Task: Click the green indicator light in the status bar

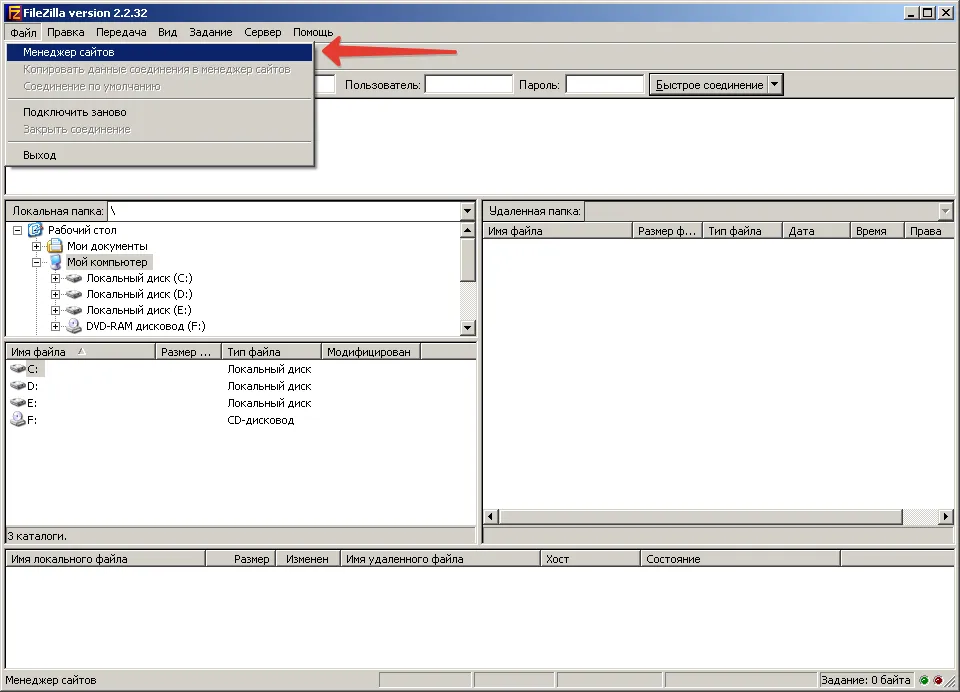Action: point(924,680)
